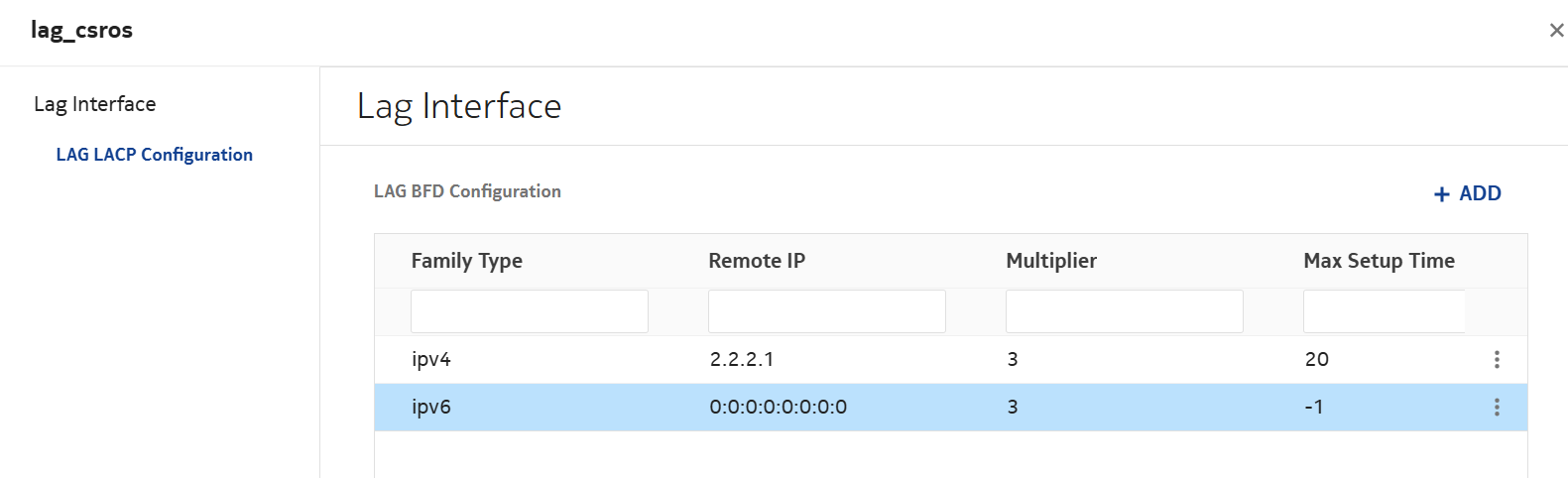This screenshot has width=1568, height=478.
Task: Select Lag Interface in sidebar
Action: [94, 104]
